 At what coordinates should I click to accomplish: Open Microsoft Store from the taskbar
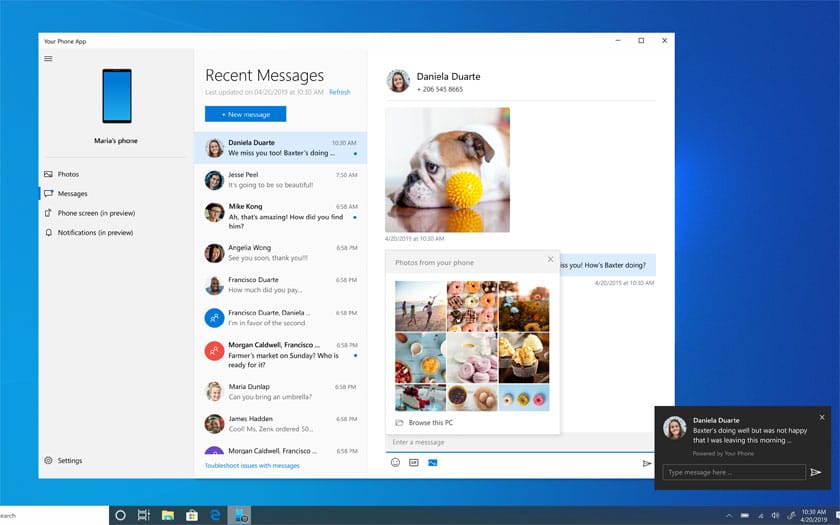pyautogui.click(x=192, y=515)
